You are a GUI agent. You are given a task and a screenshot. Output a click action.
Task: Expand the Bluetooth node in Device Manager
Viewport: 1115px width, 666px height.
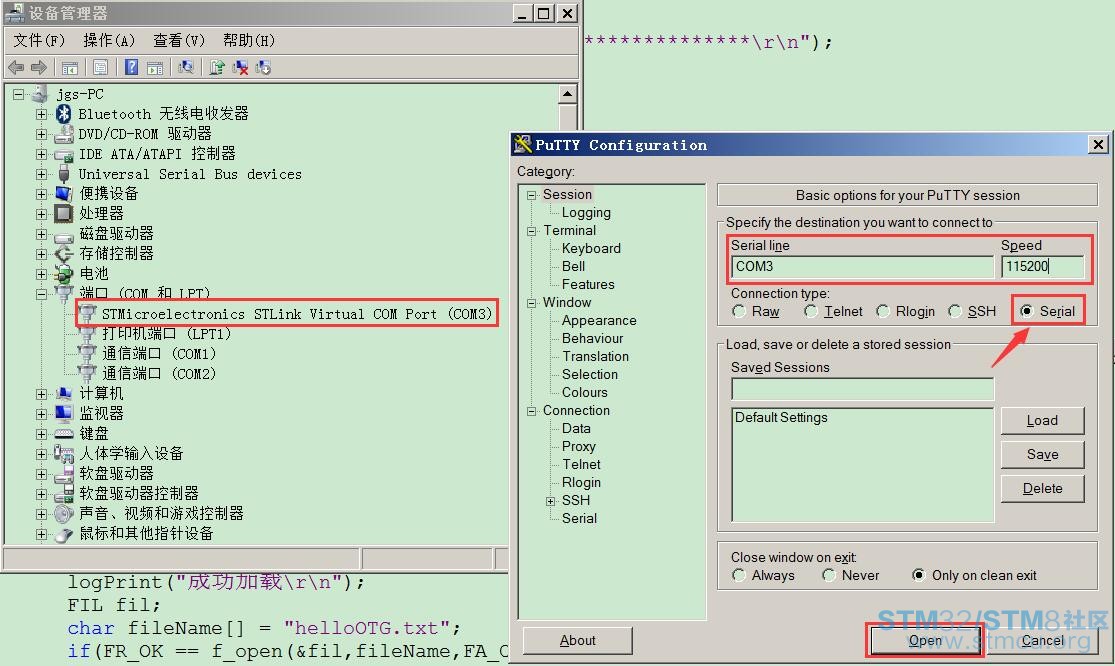[41, 114]
